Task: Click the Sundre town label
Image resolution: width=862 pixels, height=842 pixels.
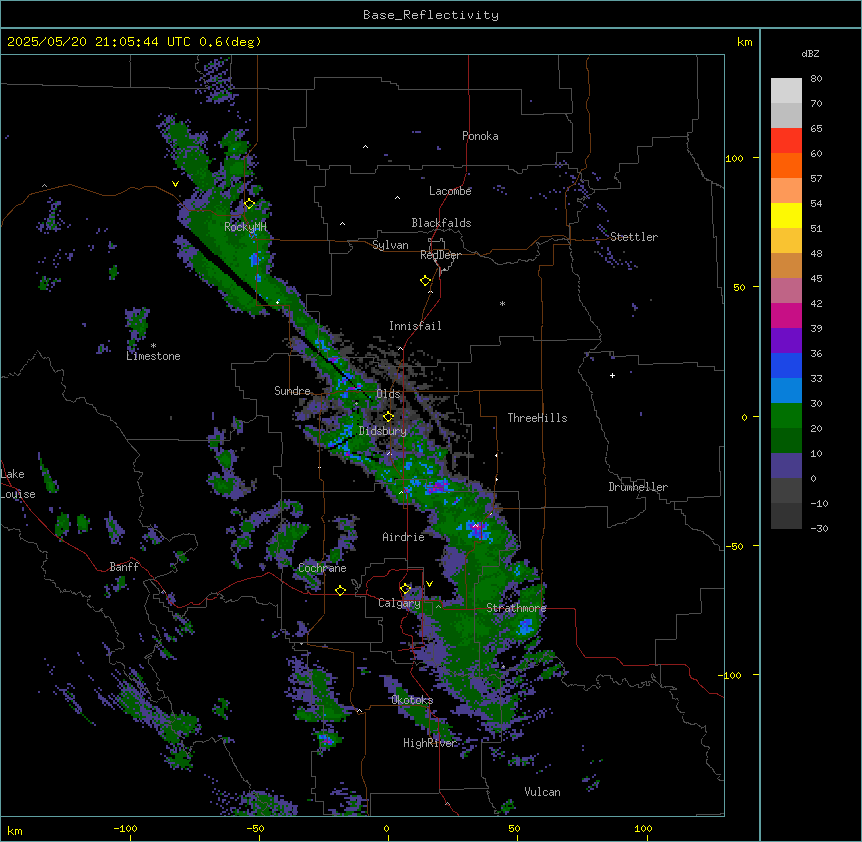Action: tap(292, 391)
